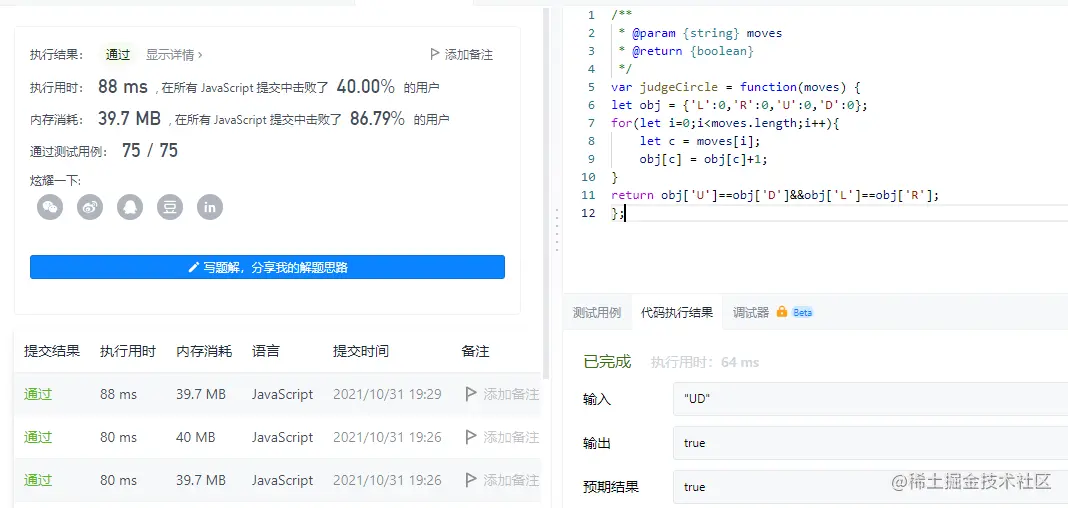Click the 88 ms cell in table
Image resolution: width=1068 pixels, height=508 pixels.
[x=118, y=394]
